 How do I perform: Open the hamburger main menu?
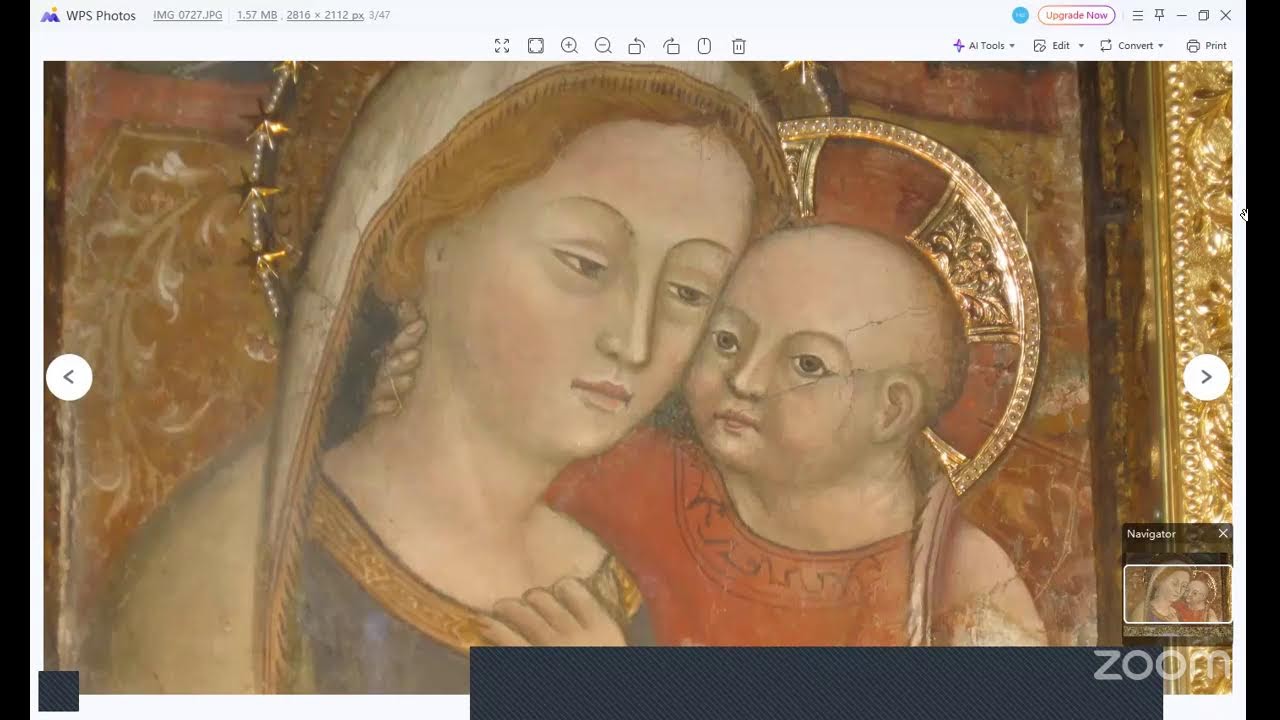coord(1138,15)
